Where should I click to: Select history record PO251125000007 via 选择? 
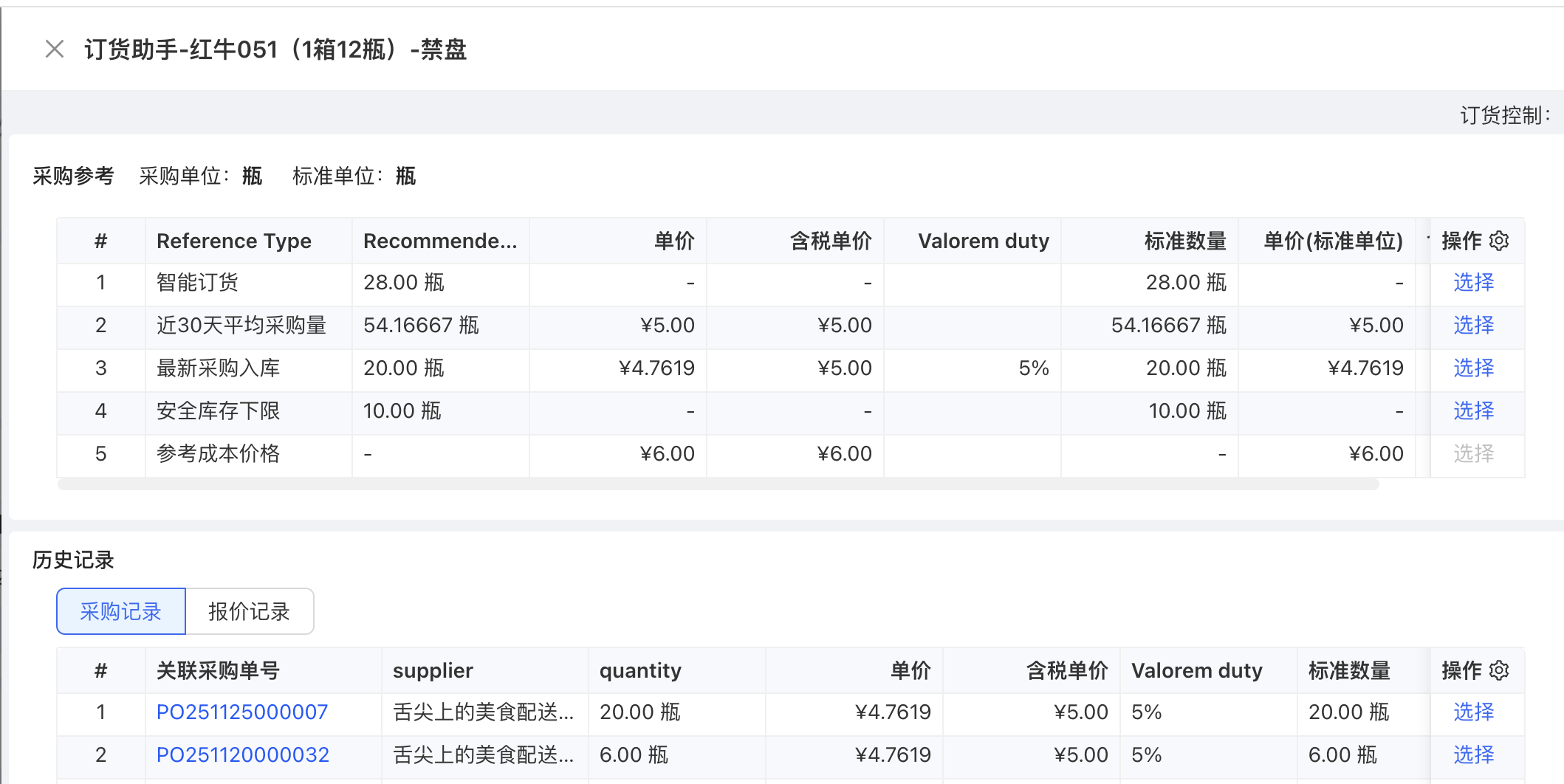click(1473, 712)
